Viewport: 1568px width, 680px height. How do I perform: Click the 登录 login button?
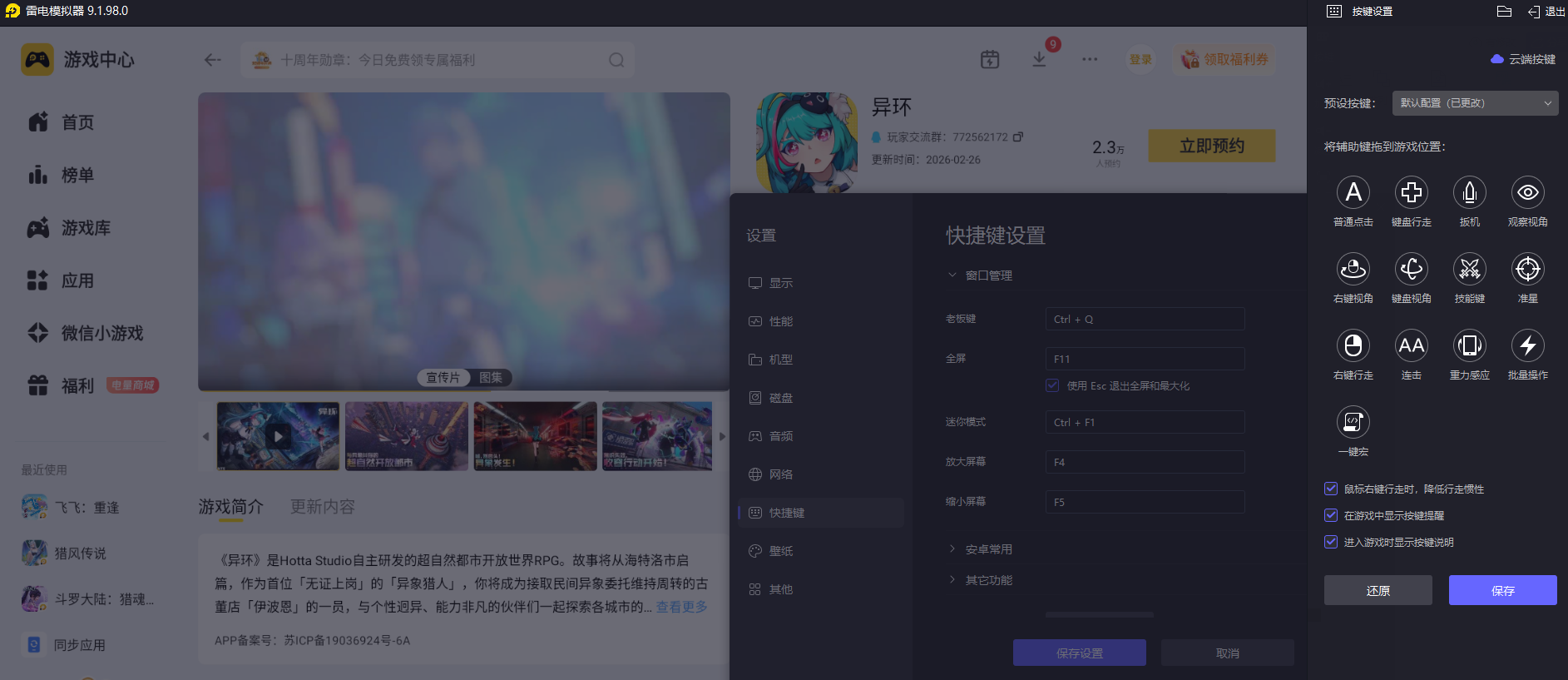[1140, 59]
